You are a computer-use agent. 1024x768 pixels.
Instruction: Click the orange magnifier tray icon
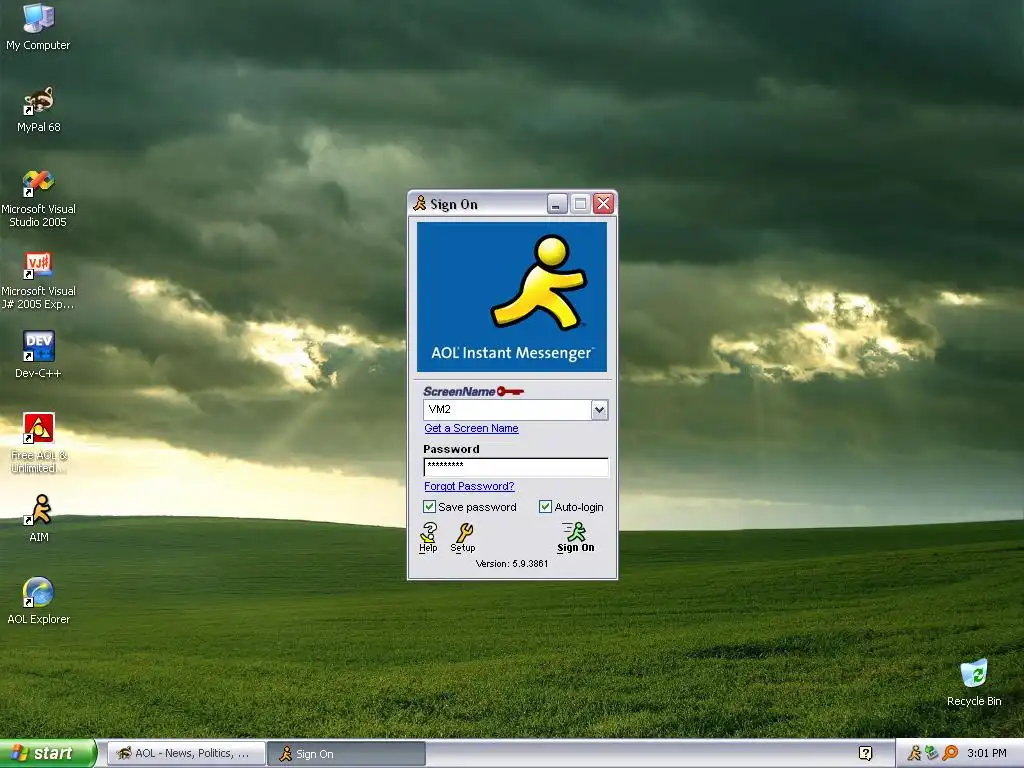(950, 753)
